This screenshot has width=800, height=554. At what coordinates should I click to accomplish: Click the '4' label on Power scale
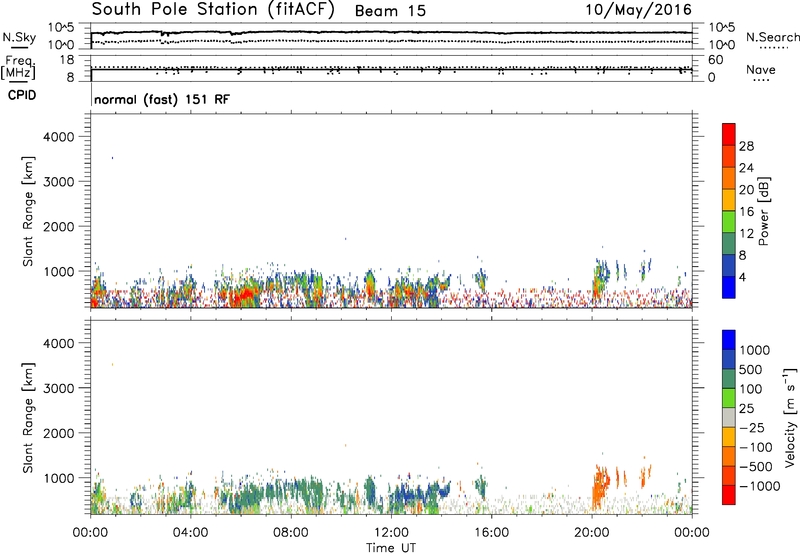point(742,277)
